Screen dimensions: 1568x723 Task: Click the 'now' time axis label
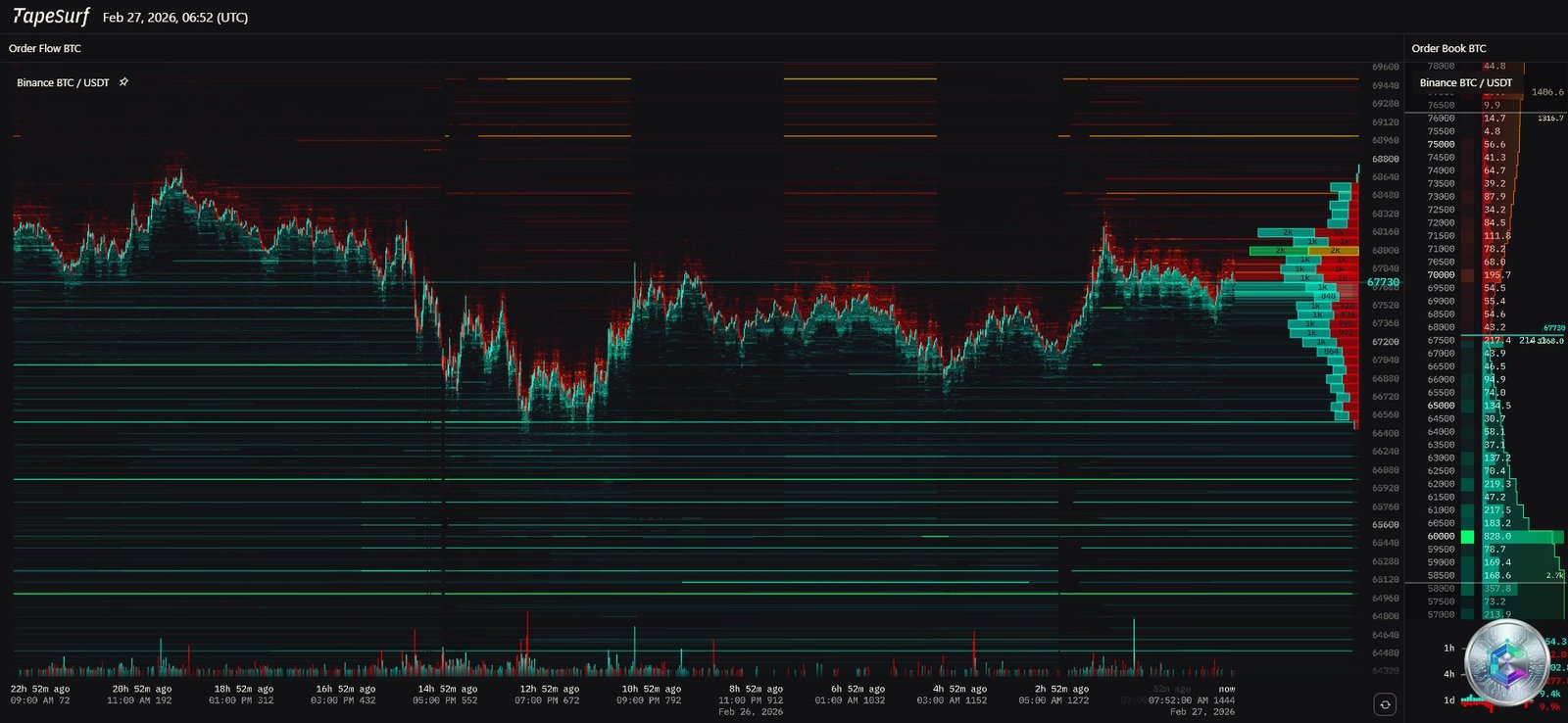pos(1227,690)
